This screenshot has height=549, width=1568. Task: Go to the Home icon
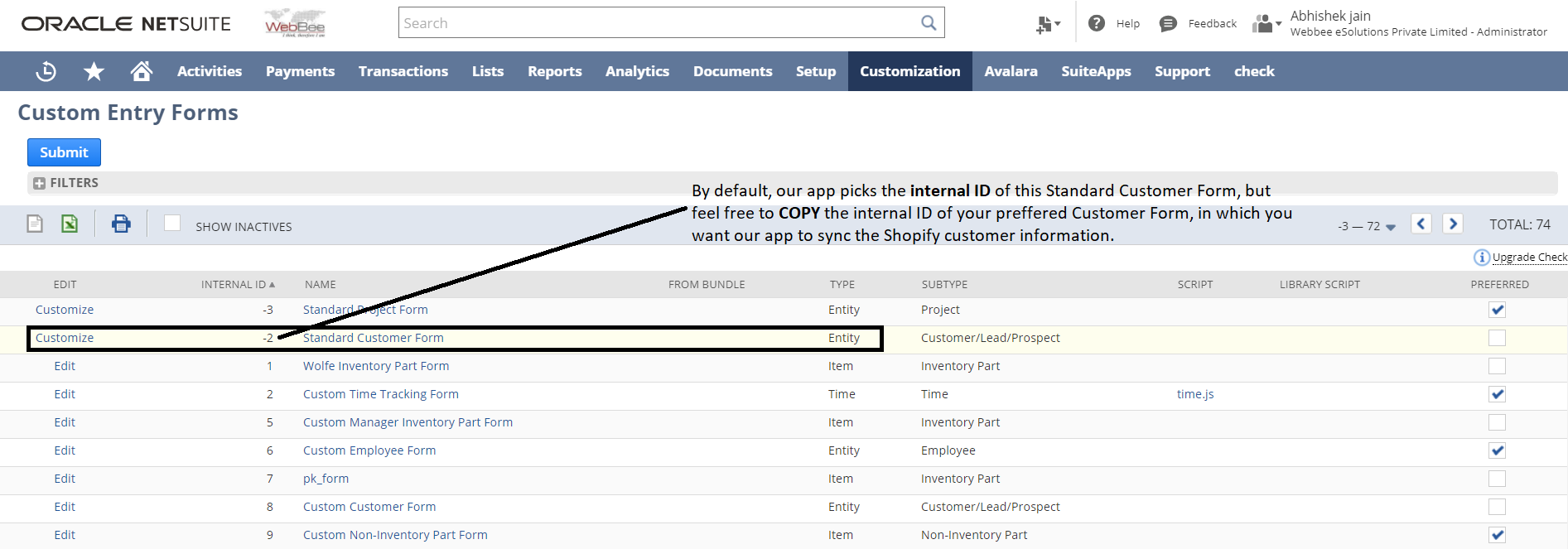(x=142, y=71)
